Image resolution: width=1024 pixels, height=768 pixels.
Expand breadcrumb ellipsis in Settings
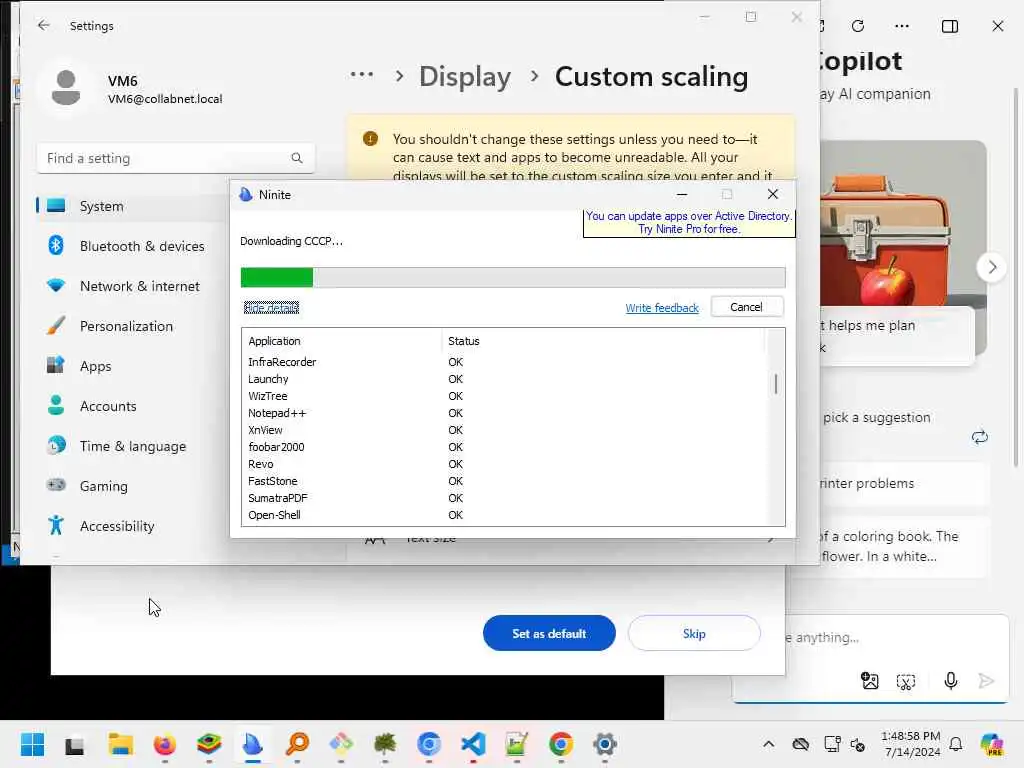(x=361, y=75)
